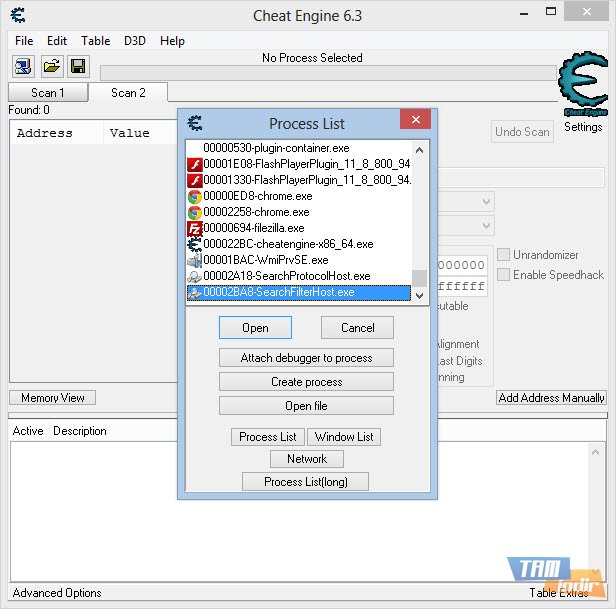This screenshot has height=609, width=616.
Task: Open the File menu
Action: point(24,41)
